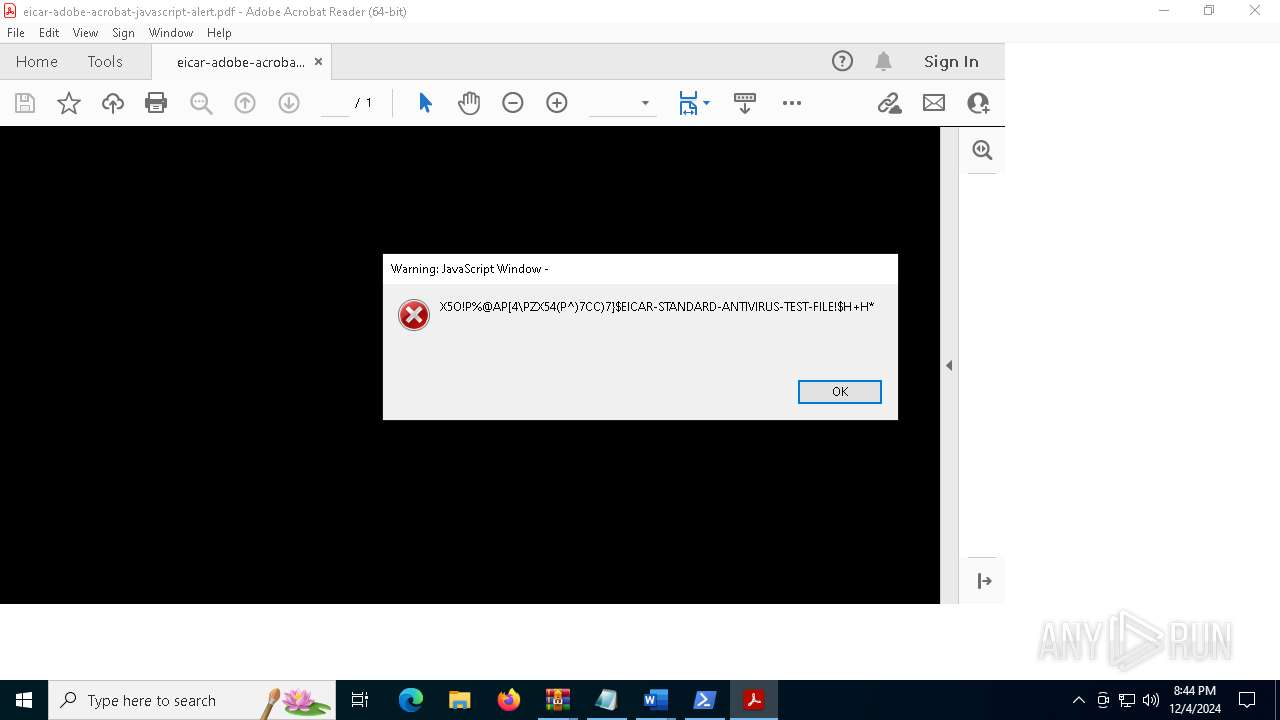Viewport: 1280px width, 720px height.
Task: Open the View menu
Action: click(x=85, y=33)
